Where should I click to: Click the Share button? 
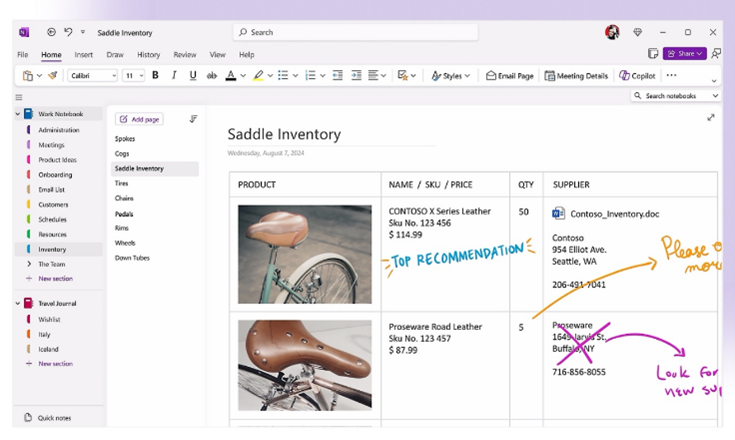point(684,53)
